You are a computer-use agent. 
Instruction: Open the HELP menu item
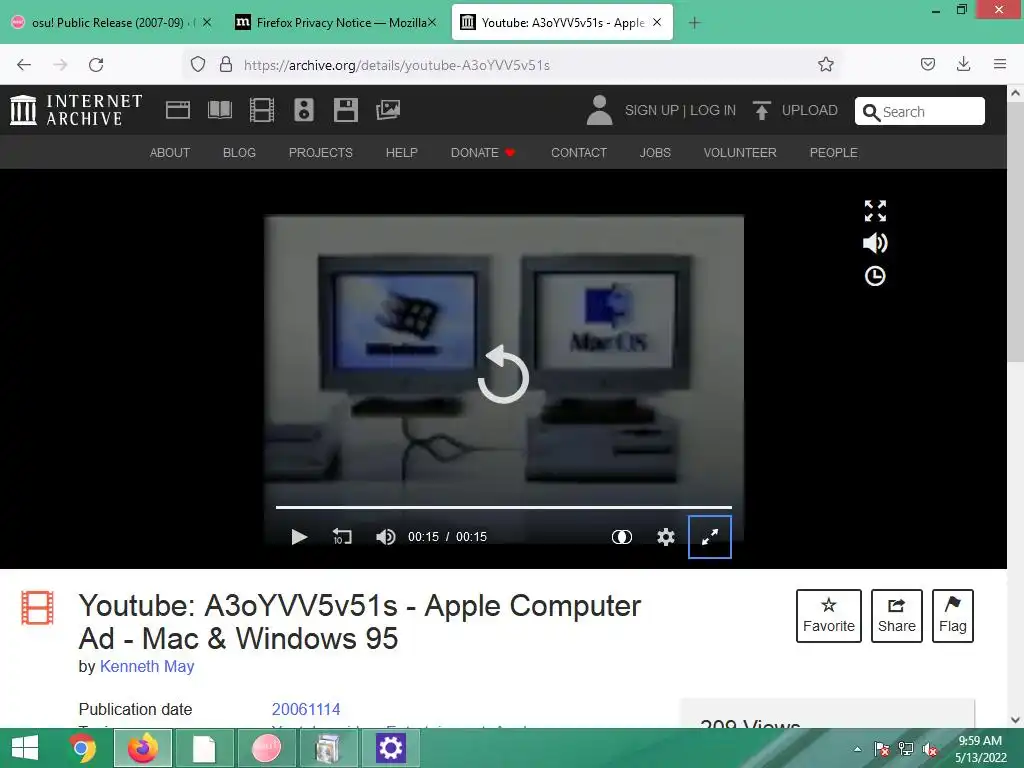402,152
